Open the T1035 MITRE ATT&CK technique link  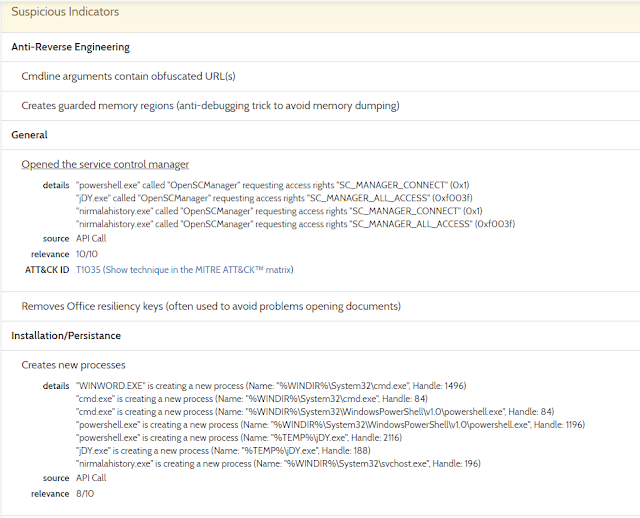coord(184,270)
